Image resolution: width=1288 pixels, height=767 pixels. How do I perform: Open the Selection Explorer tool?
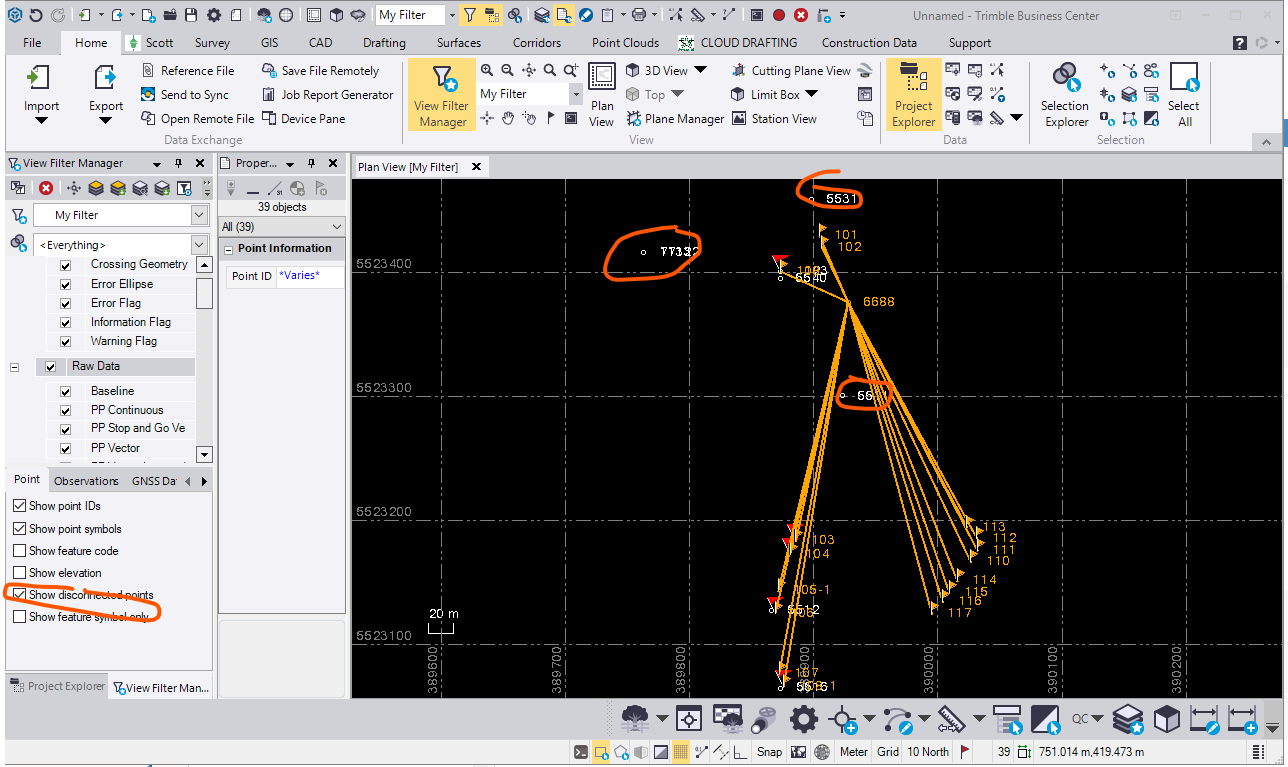[1064, 95]
